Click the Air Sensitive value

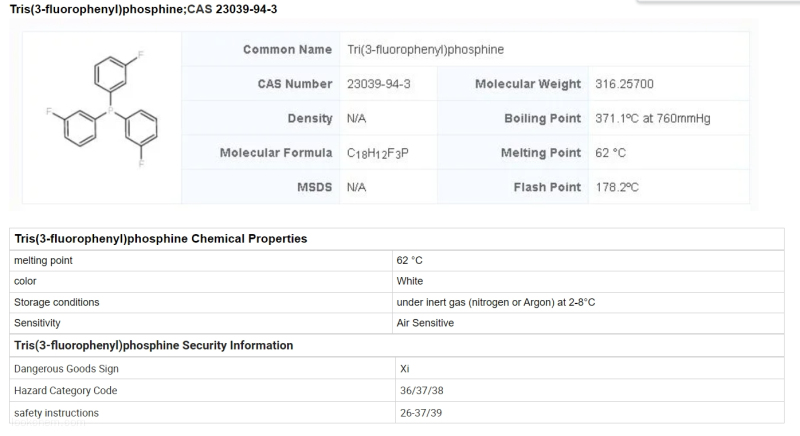tap(425, 323)
